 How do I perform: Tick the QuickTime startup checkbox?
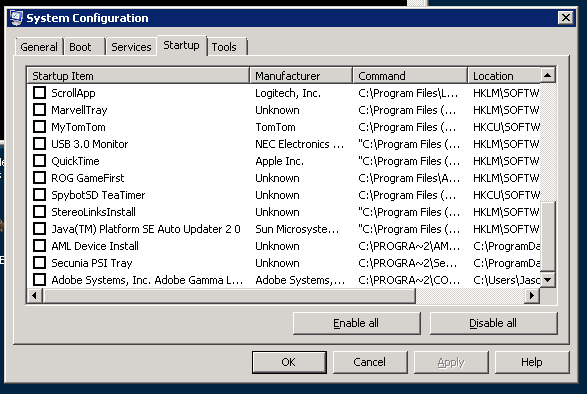pos(39,161)
